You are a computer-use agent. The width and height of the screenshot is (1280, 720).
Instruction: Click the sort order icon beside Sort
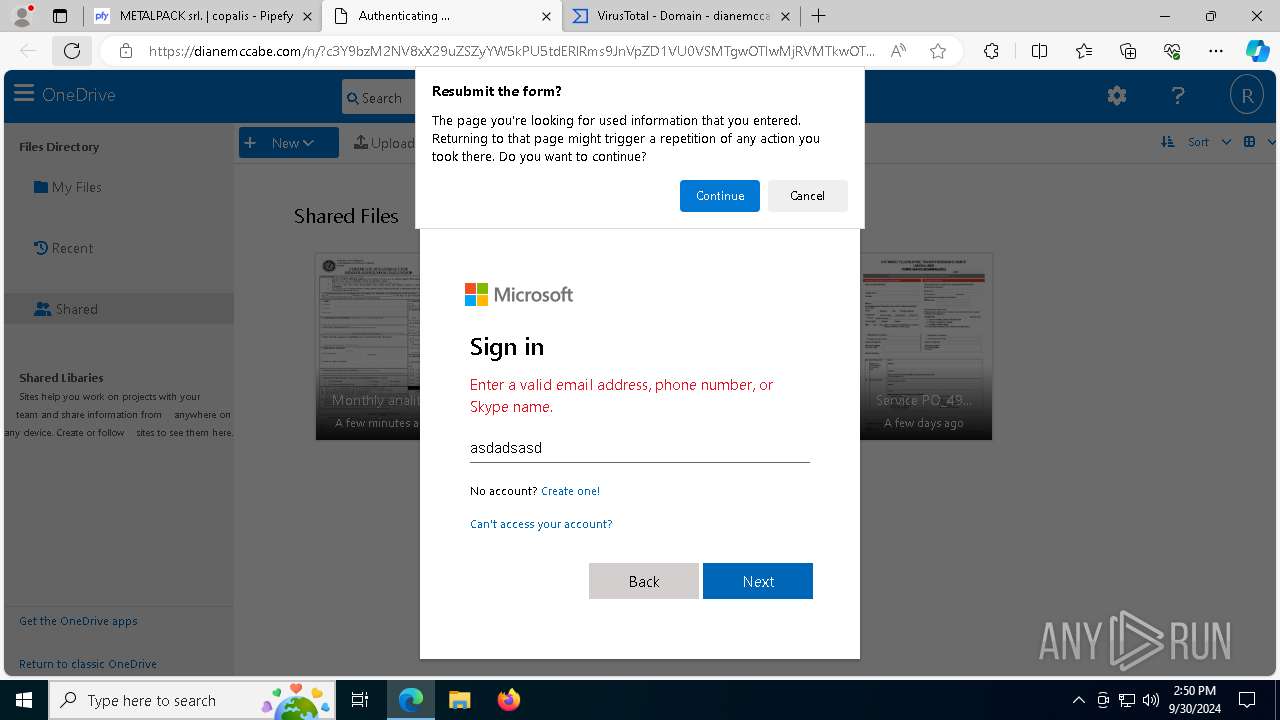(1167, 142)
